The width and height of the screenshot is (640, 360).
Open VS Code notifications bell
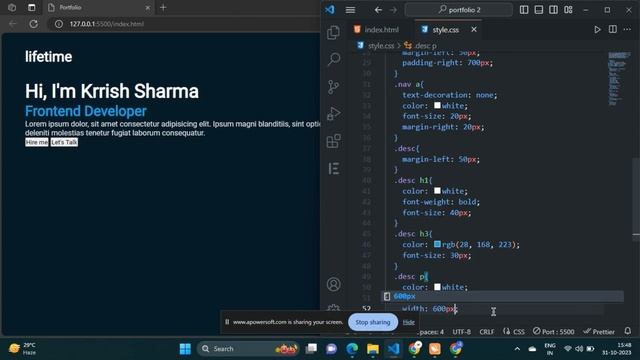point(628,331)
